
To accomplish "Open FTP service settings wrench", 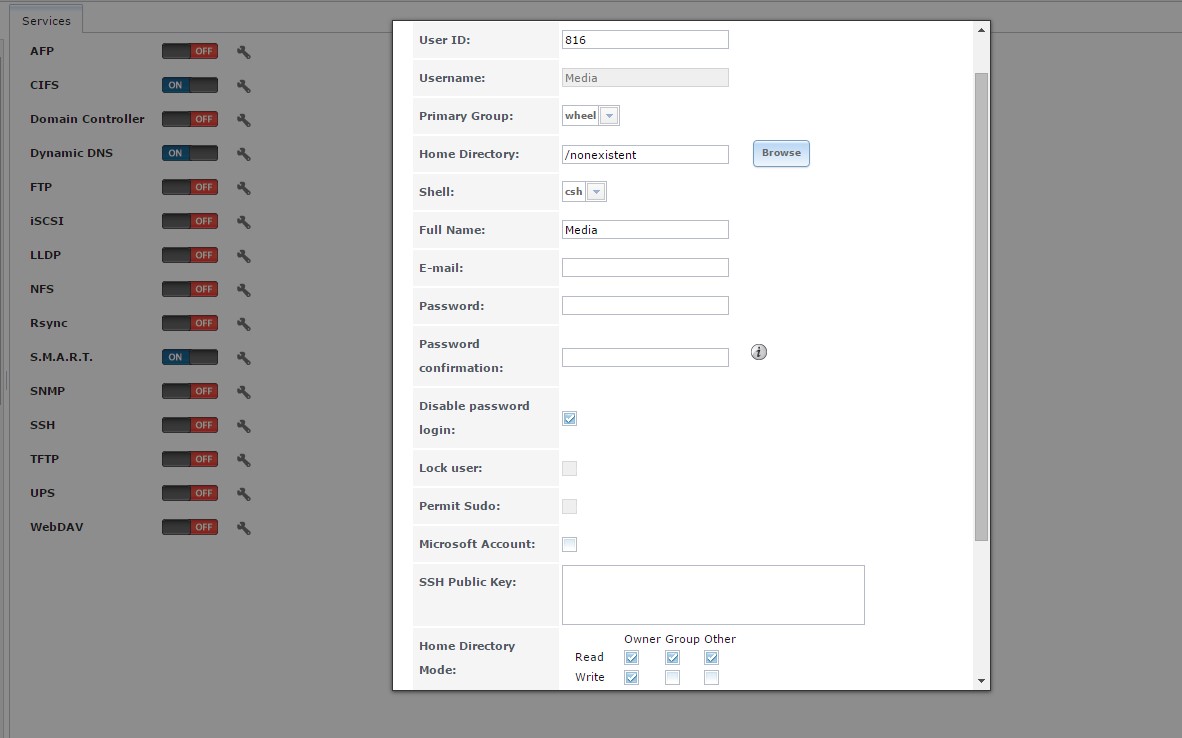I will tap(243, 188).
